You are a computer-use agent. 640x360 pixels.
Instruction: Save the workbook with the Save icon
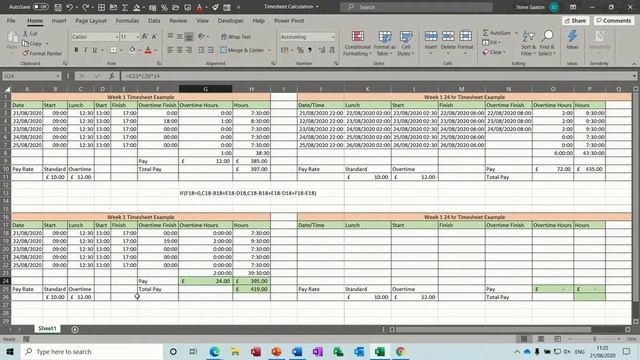[58, 7]
